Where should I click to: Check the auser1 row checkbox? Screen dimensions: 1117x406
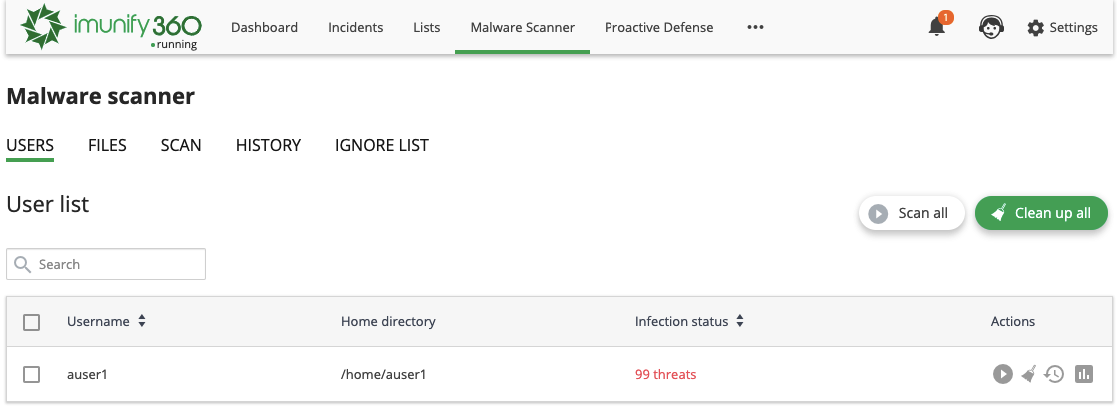(32, 374)
